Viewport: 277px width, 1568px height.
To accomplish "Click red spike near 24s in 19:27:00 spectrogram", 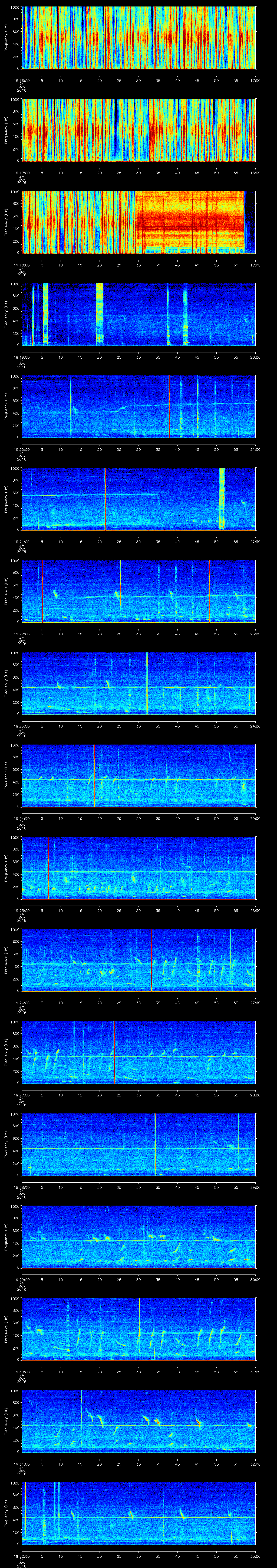I will [114, 1052].
